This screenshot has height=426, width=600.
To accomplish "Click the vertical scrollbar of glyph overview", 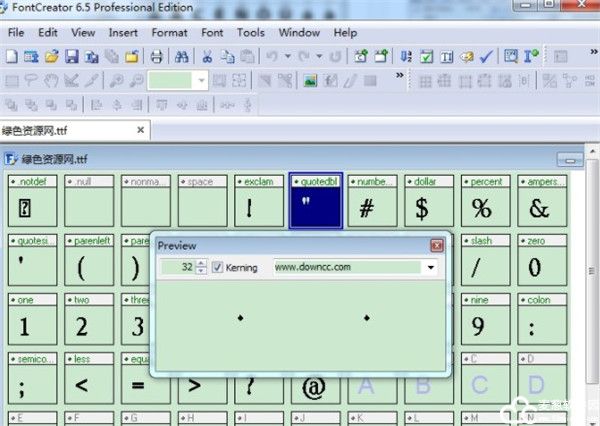I will [x=592, y=271].
